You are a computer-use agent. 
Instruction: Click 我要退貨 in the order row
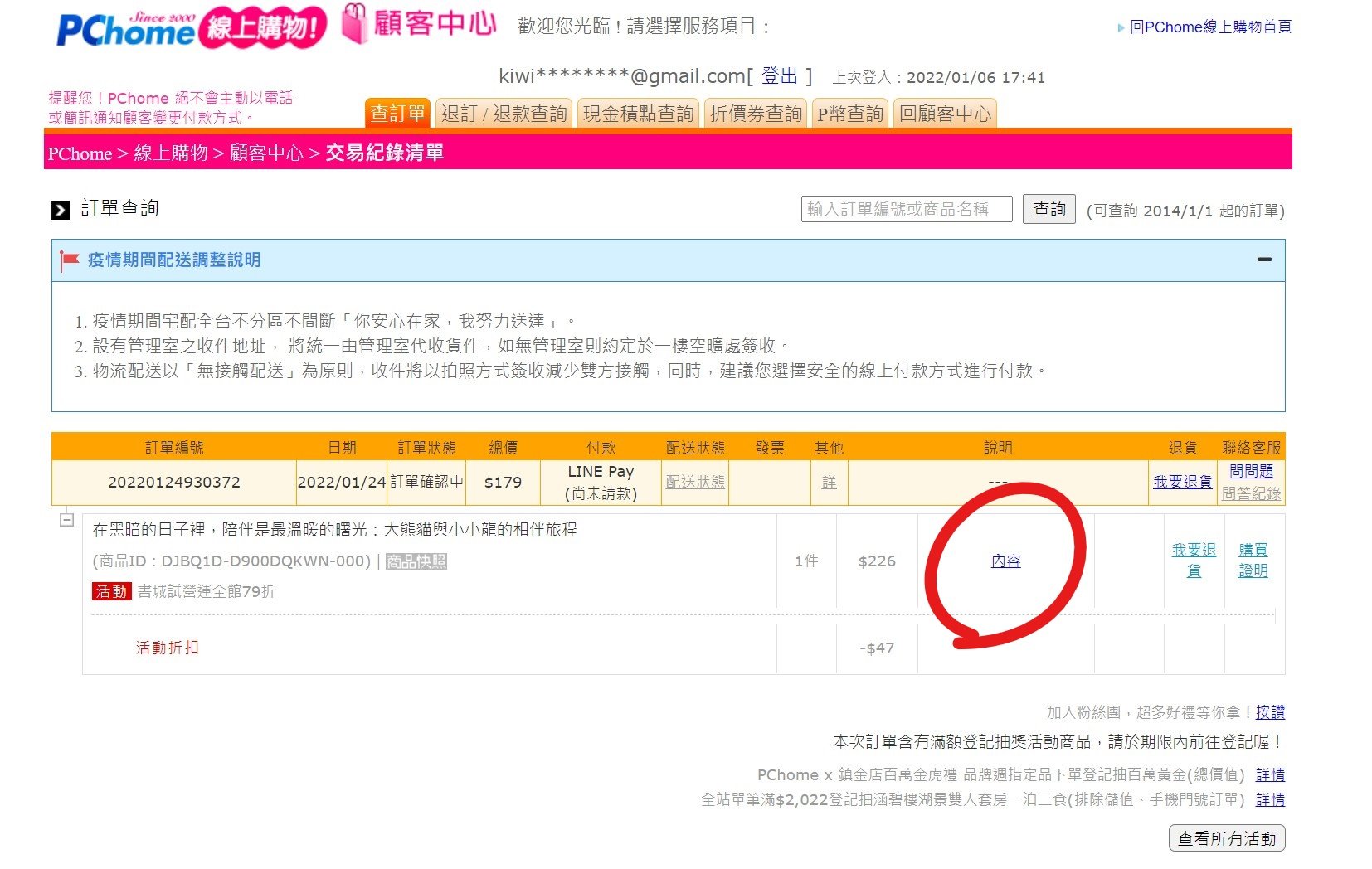(1182, 482)
